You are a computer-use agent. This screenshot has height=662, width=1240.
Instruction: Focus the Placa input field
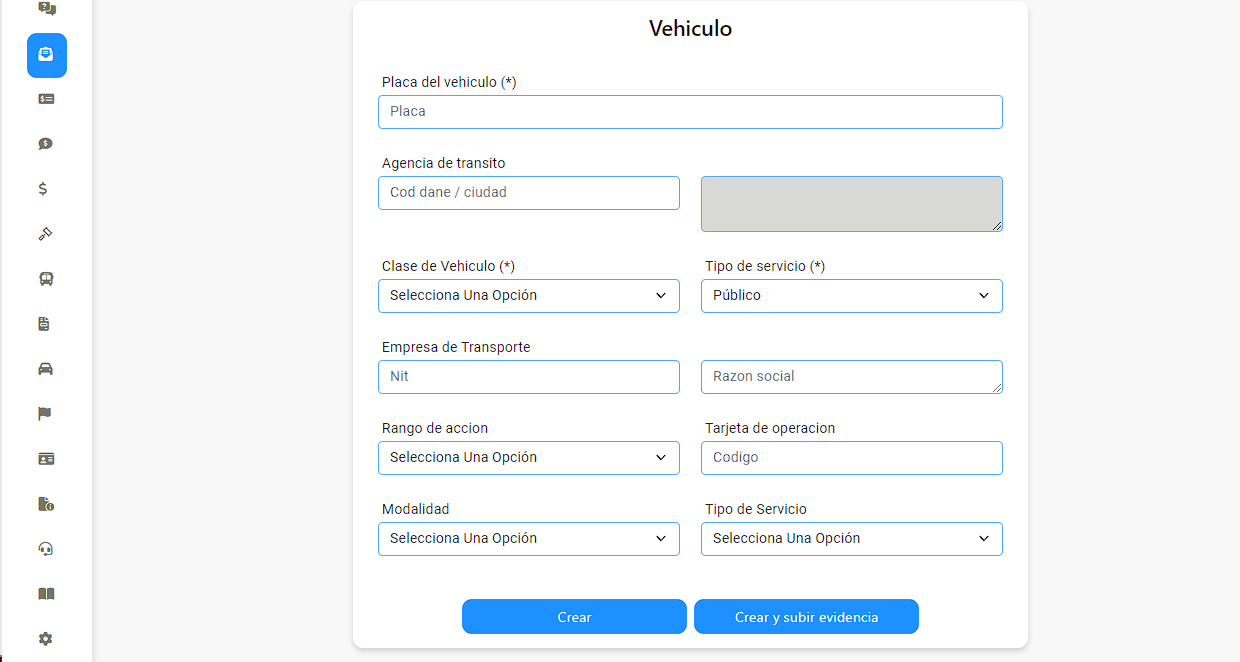coord(690,112)
